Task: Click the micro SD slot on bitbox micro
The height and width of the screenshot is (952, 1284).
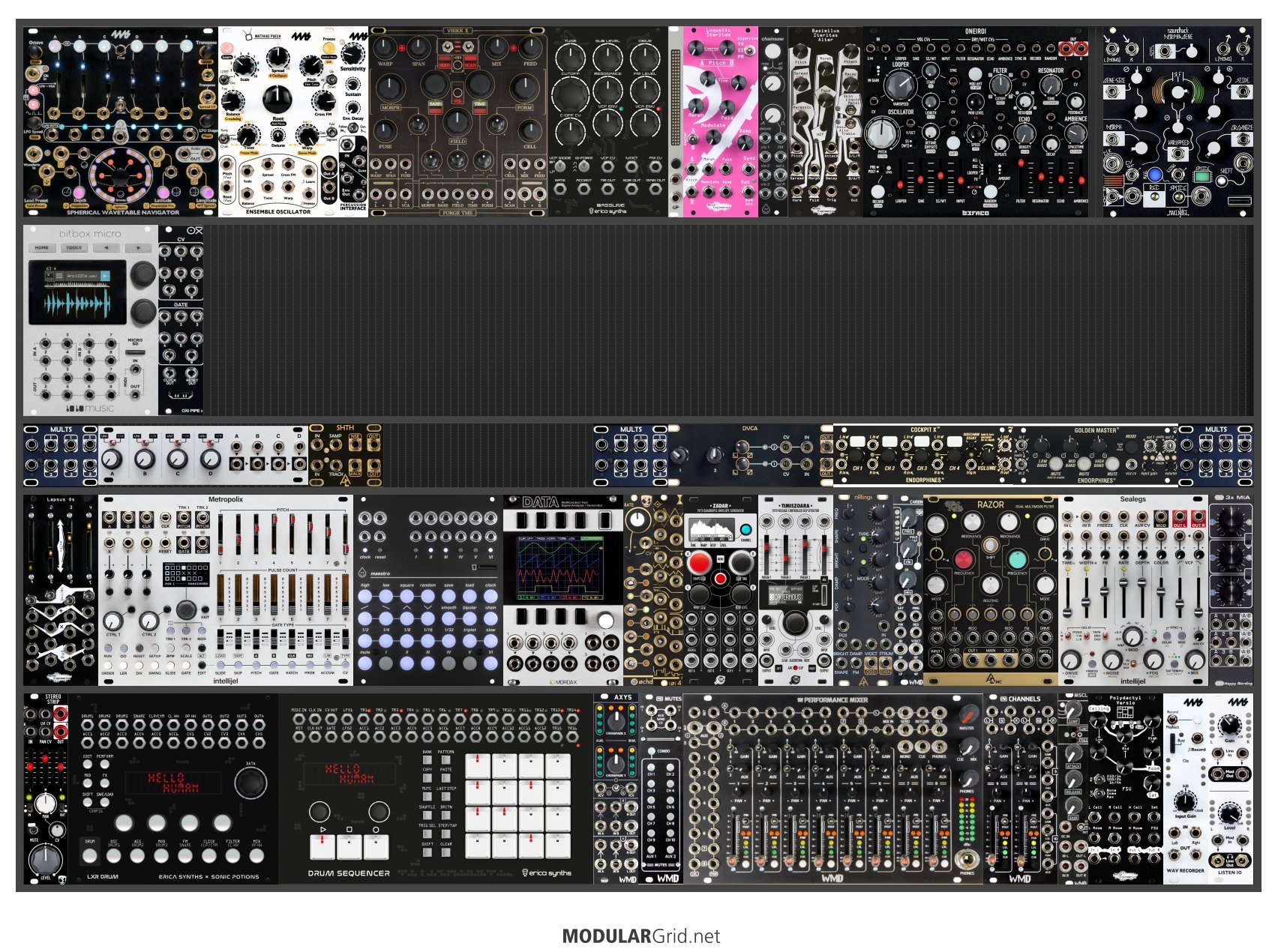Action: [135, 351]
